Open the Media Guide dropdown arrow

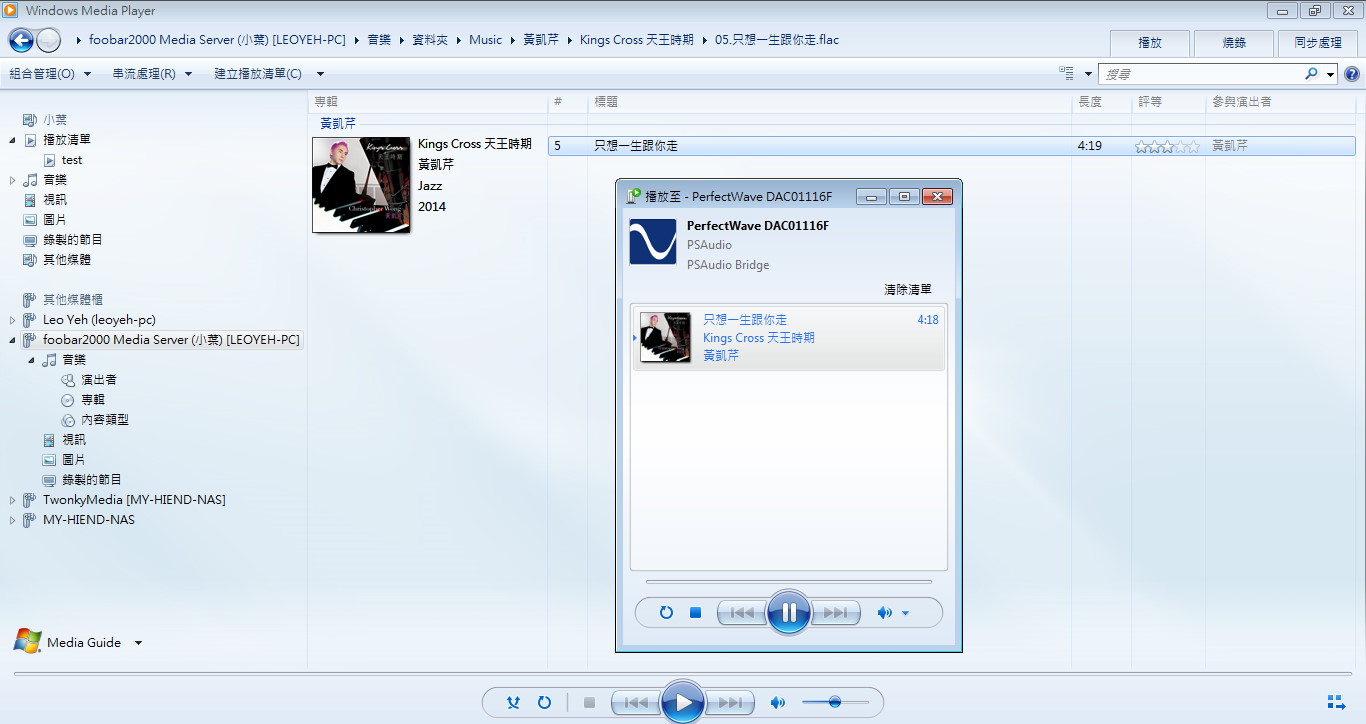pos(138,643)
